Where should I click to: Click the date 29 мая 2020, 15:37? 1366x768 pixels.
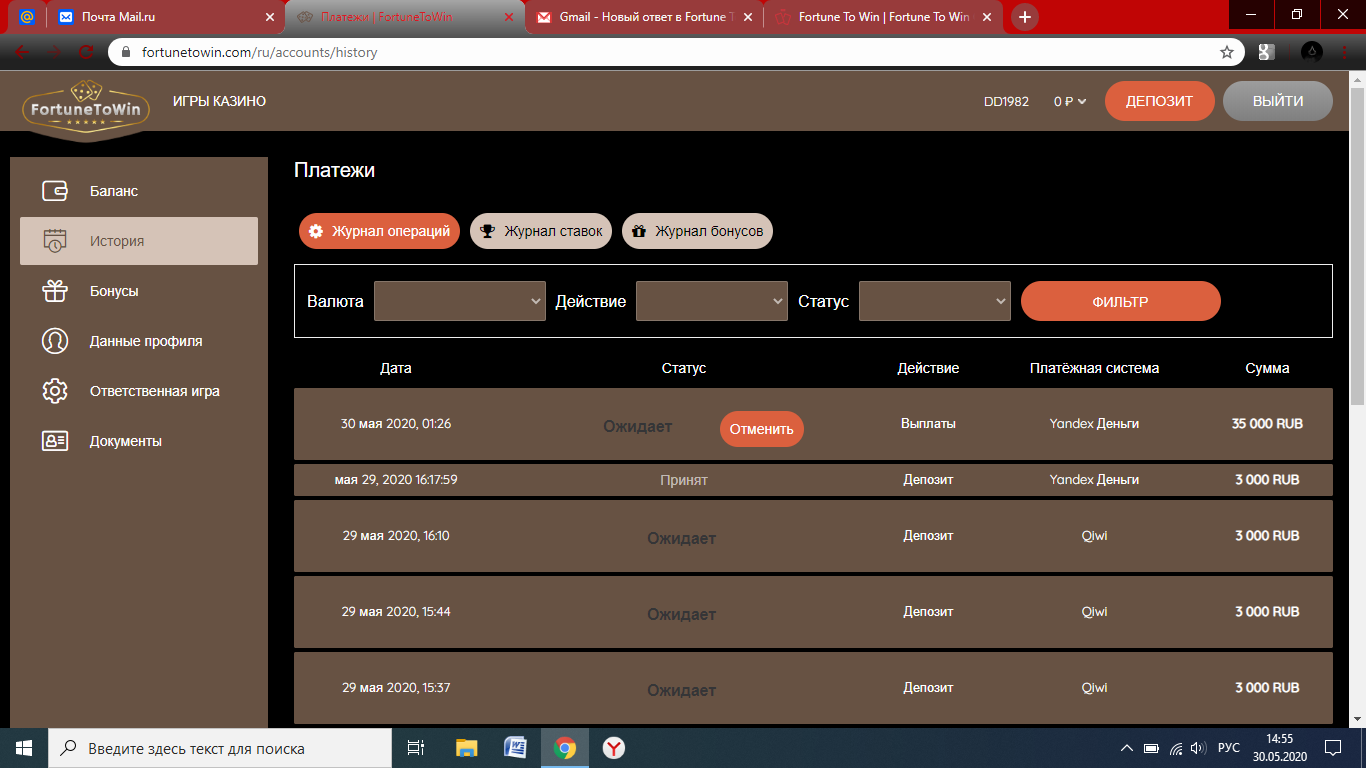(x=396, y=688)
